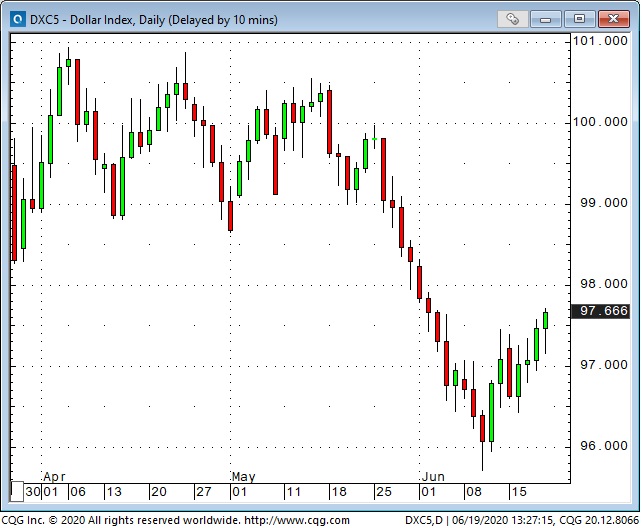Click the 101.000 price axis label

pos(600,41)
